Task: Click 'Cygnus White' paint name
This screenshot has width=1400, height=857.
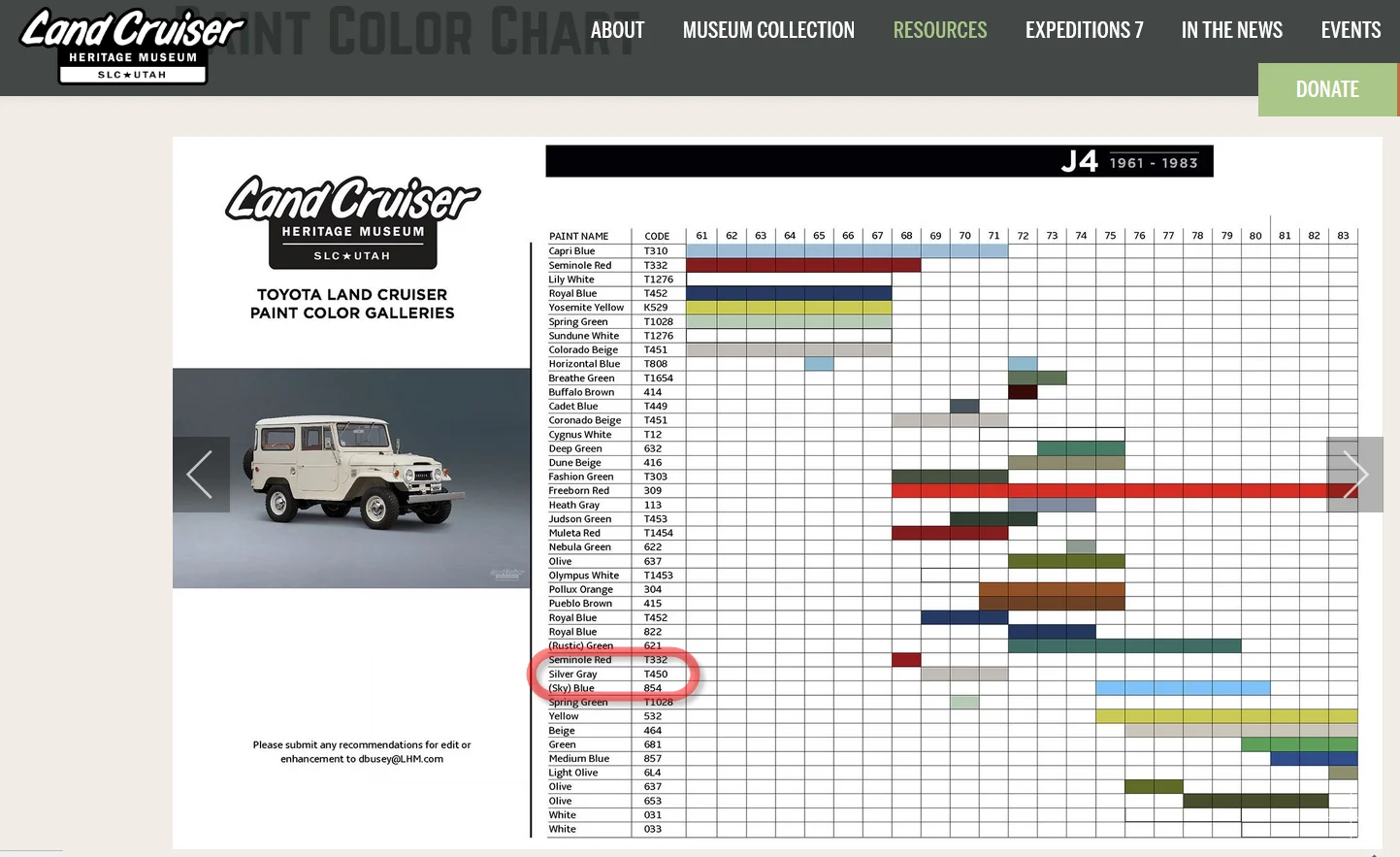Action: click(580, 435)
